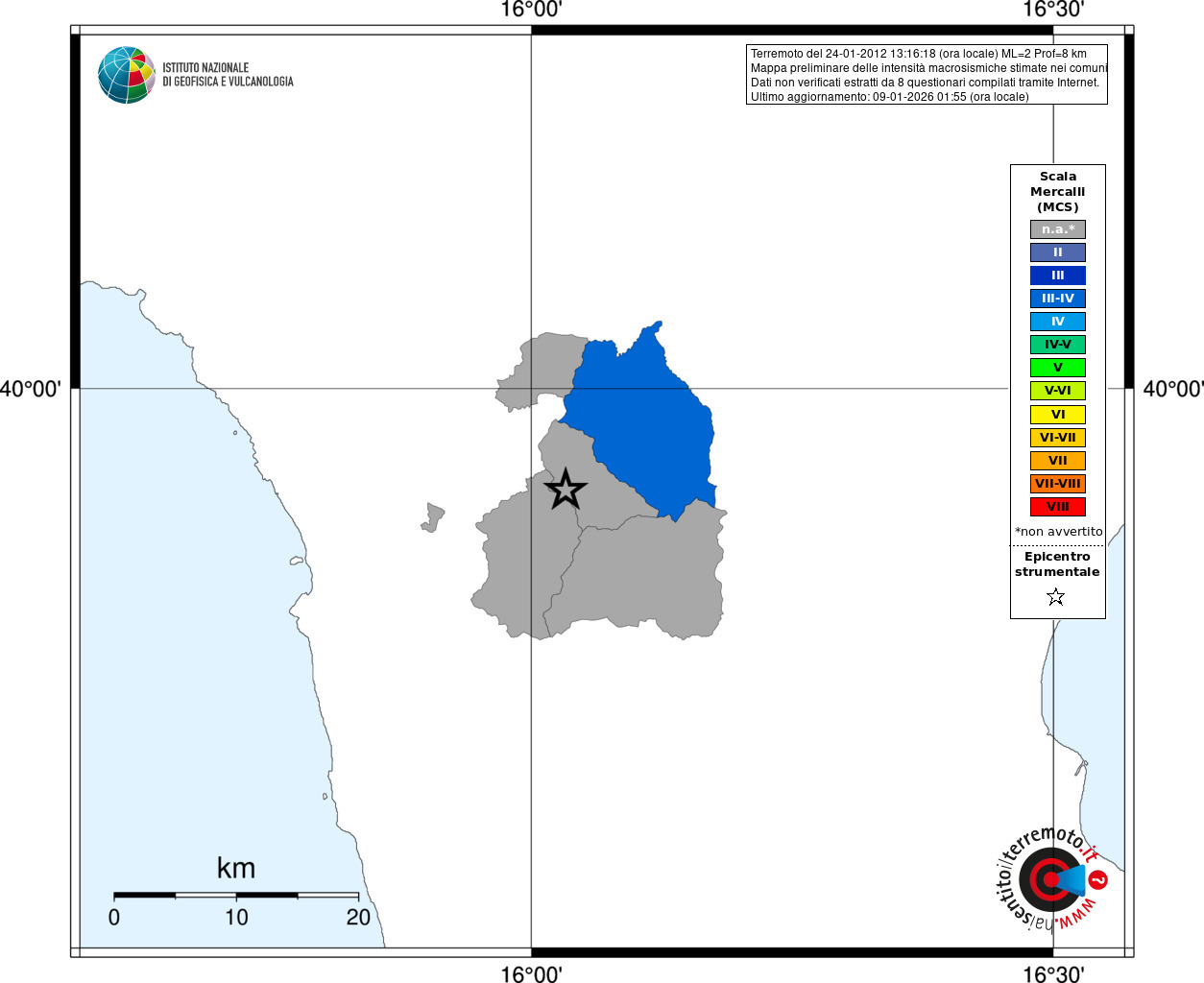Screen dimensions: 1204x983
Task: Click the top 16°00' longitude label
Action: pyautogui.click(x=531, y=10)
